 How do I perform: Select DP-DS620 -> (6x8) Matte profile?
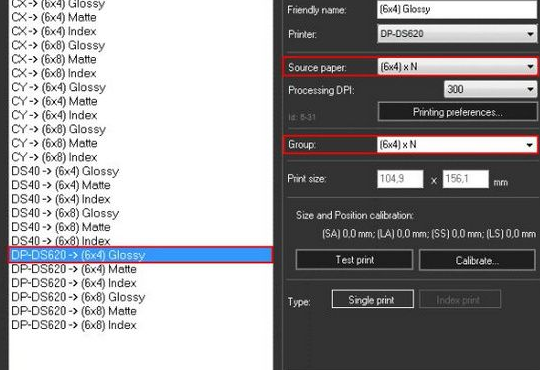[141, 311]
